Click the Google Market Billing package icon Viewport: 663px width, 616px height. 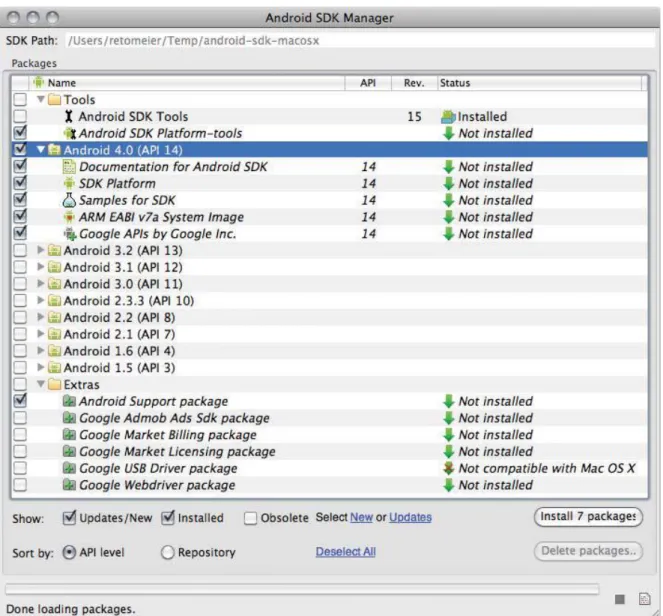coord(69,435)
